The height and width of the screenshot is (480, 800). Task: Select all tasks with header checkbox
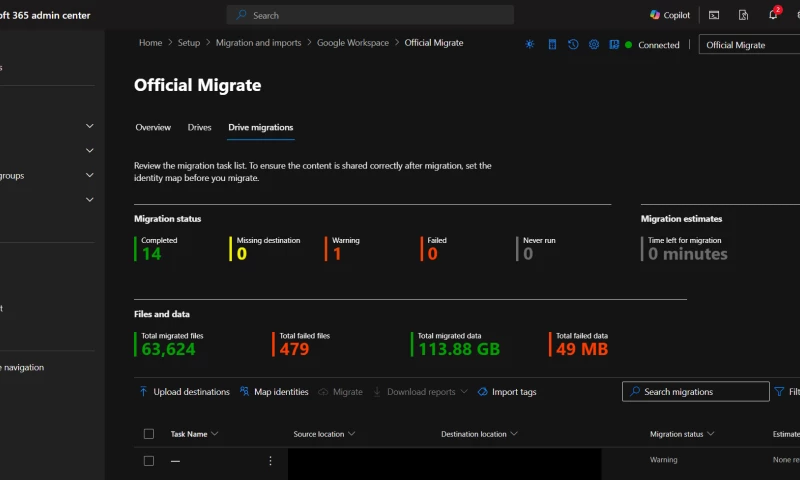pyautogui.click(x=149, y=434)
